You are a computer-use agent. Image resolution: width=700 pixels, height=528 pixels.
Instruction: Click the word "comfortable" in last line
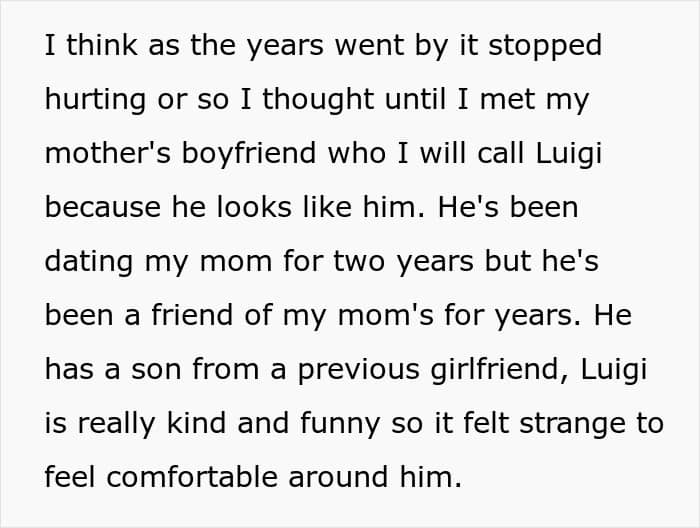192,476
